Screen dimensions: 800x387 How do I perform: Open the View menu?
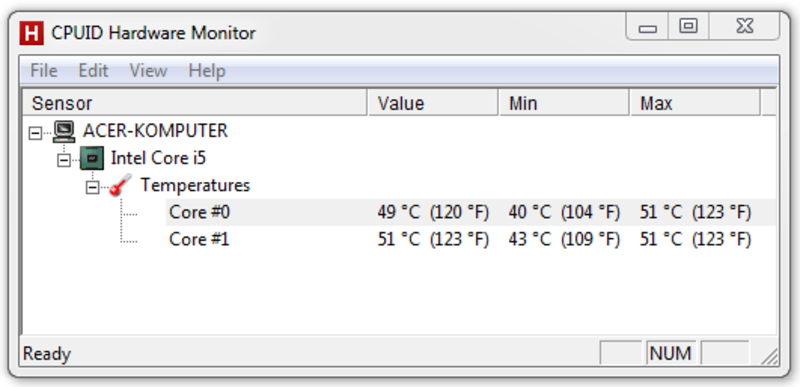[x=148, y=70]
